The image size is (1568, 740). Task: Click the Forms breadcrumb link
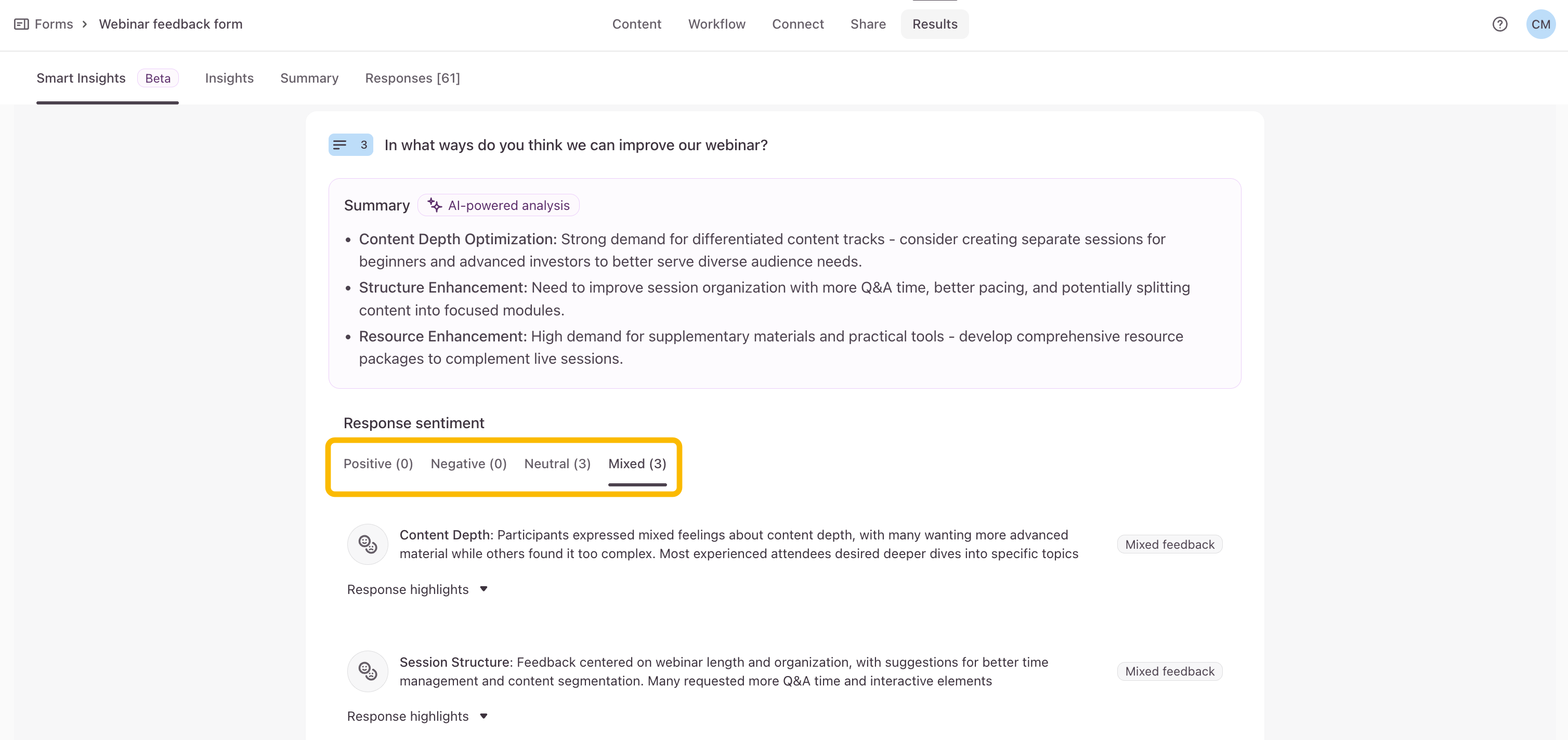pyautogui.click(x=54, y=24)
